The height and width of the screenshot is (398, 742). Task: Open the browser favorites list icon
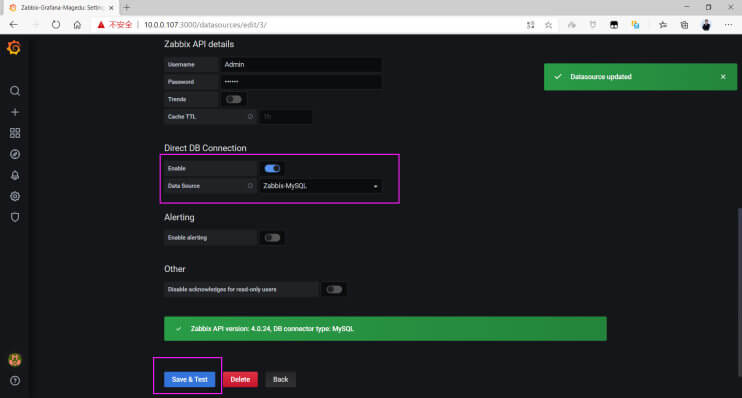coord(662,25)
